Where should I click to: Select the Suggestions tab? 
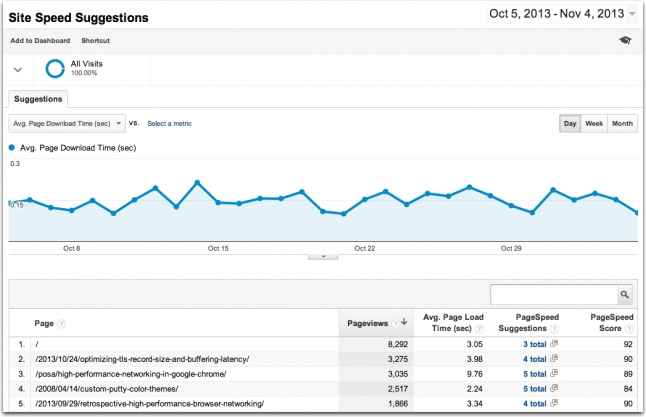click(38, 99)
